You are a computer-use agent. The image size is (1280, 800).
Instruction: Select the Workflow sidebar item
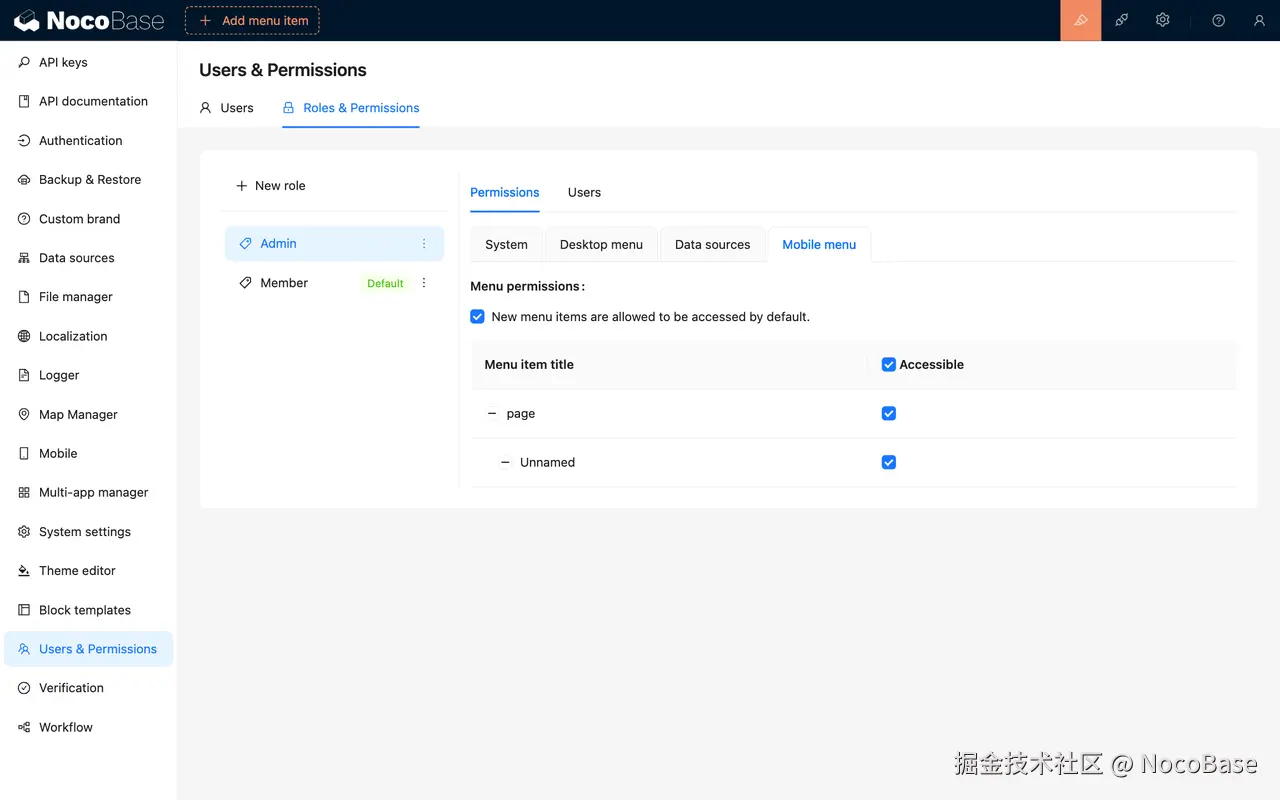point(65,727)
